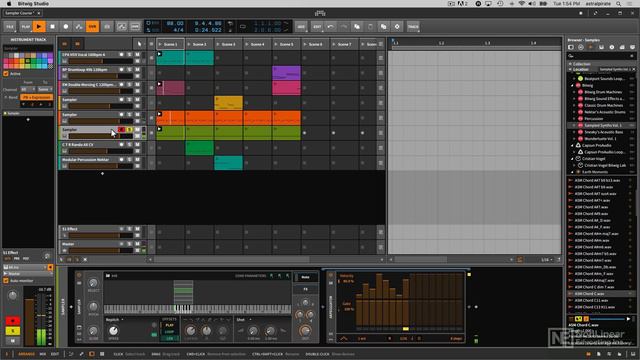Click the inspector yellow solo button
Viewport: 640px width, 360px height.
(13, 331)
